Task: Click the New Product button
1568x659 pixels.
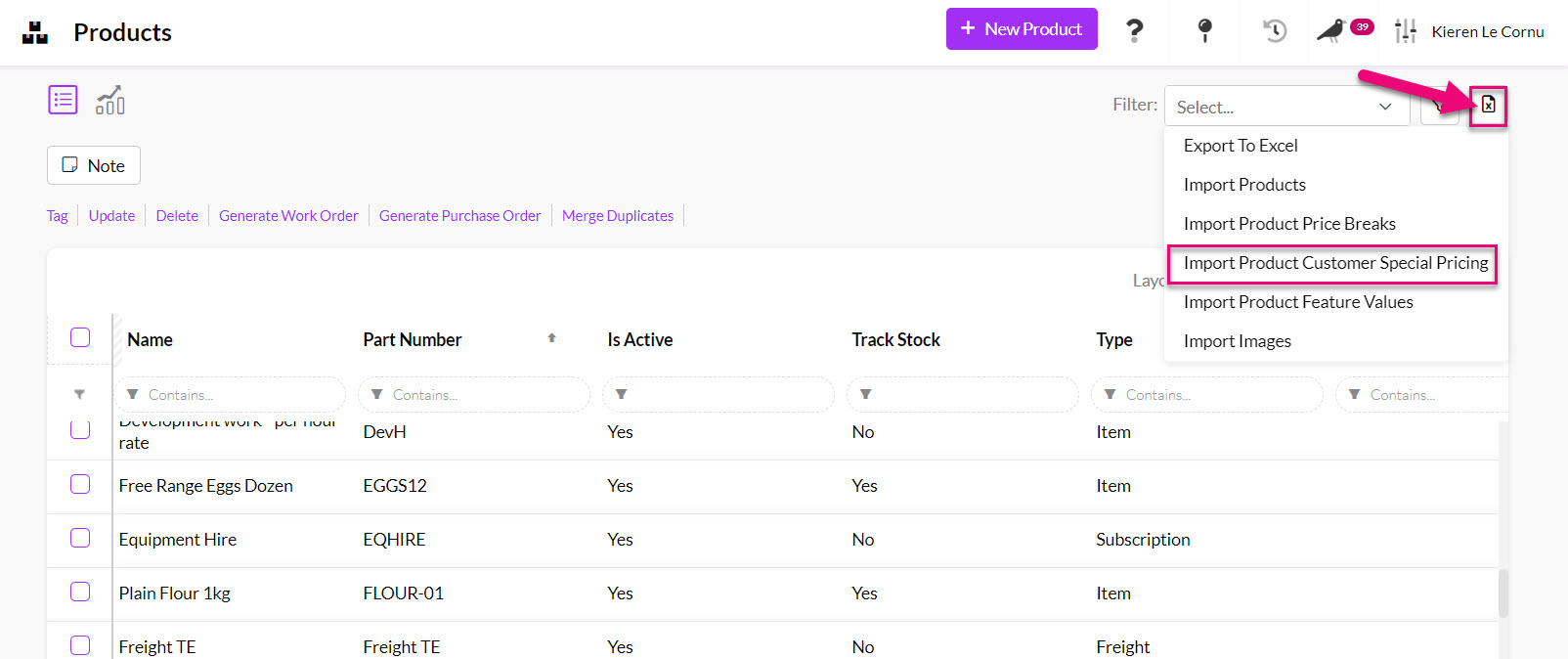Action: (x=1021, y=29)
